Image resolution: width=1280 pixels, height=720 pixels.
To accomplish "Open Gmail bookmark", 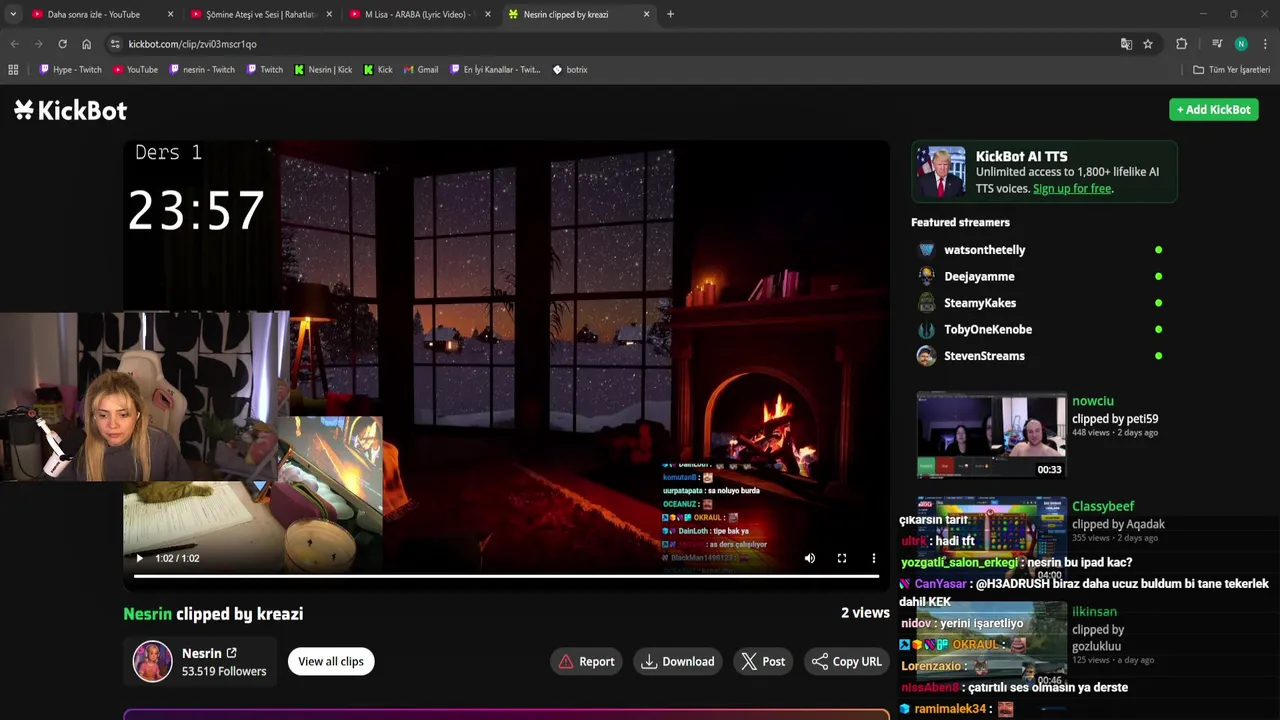I will (421, 70).
